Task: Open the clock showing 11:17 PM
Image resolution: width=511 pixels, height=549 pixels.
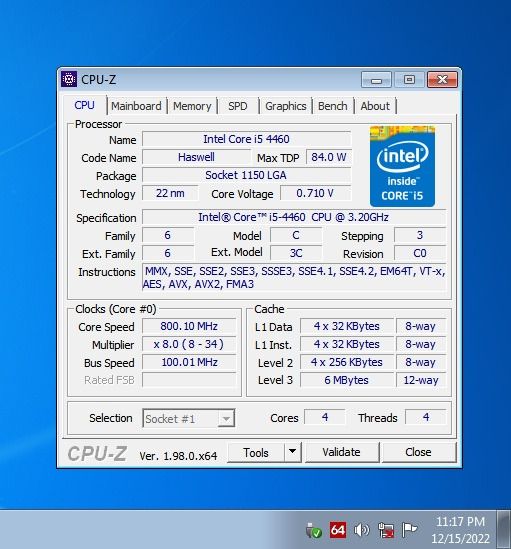Action: 460,530
